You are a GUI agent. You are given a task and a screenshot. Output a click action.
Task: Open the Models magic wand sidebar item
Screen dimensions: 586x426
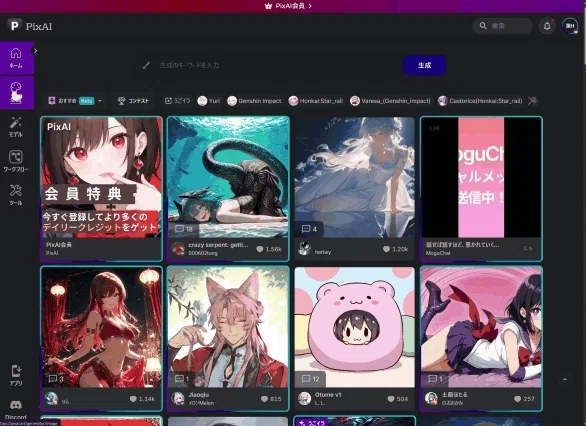click(x=16, y=127)
